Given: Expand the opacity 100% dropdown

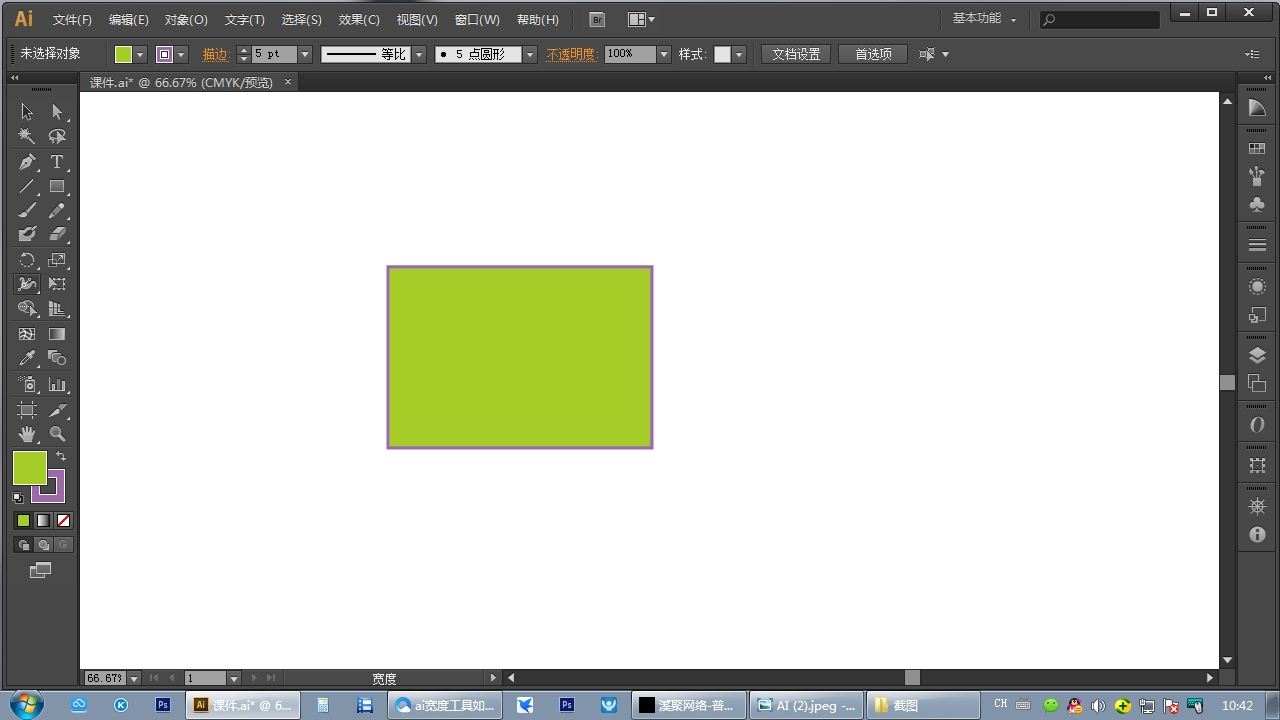Looking at the screenshot, I should pos(663,55).
